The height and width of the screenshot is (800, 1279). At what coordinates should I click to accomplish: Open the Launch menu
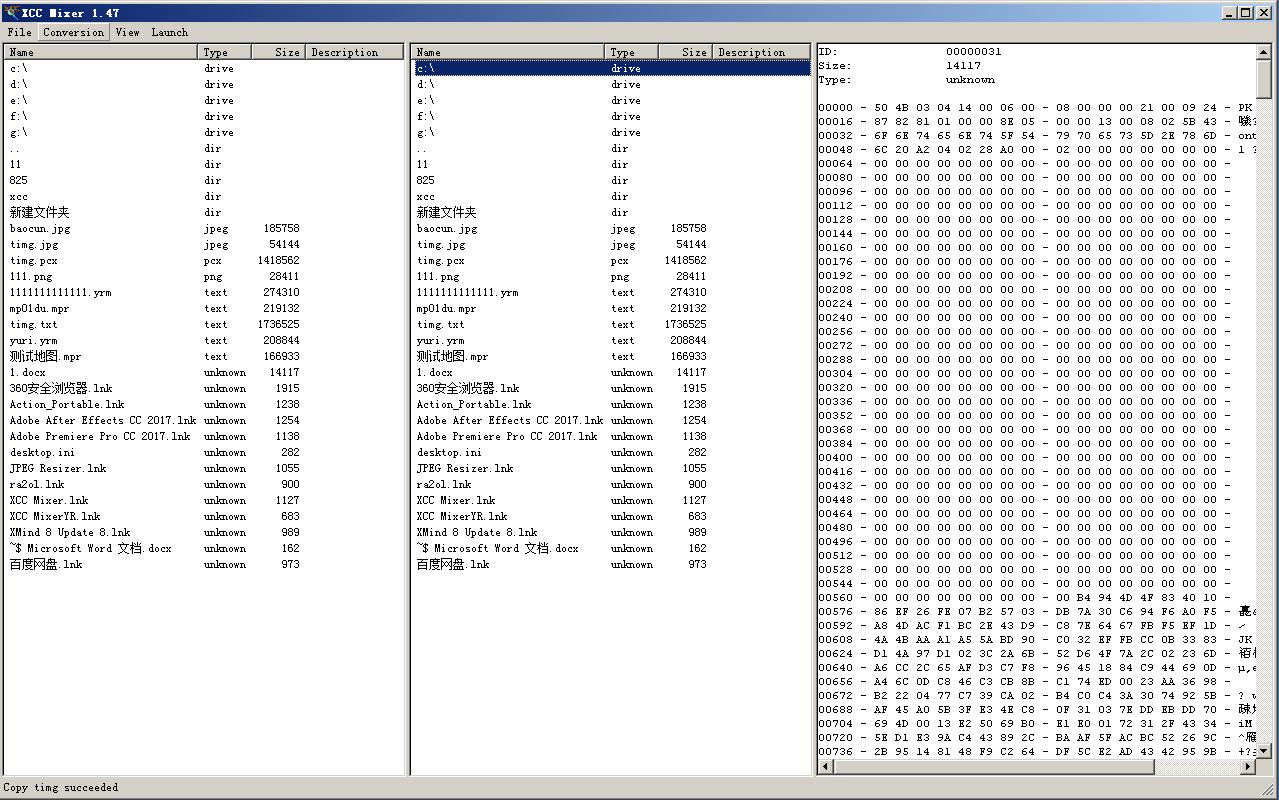[169, 32]
